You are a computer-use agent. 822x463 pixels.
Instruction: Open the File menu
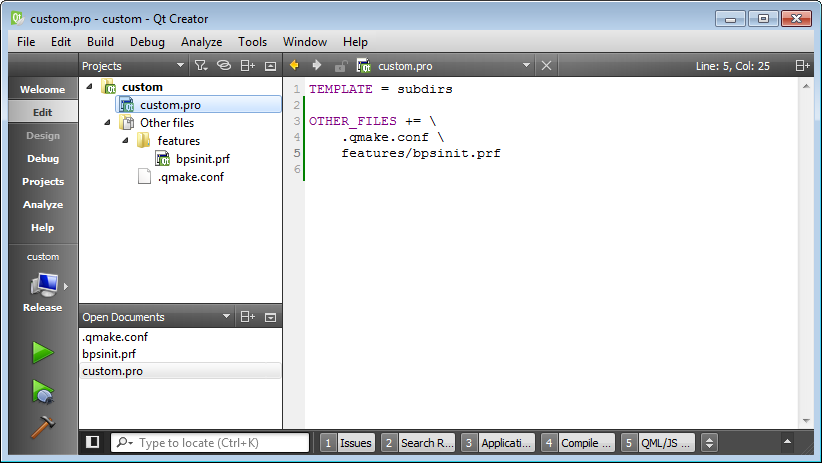(26, 42)
